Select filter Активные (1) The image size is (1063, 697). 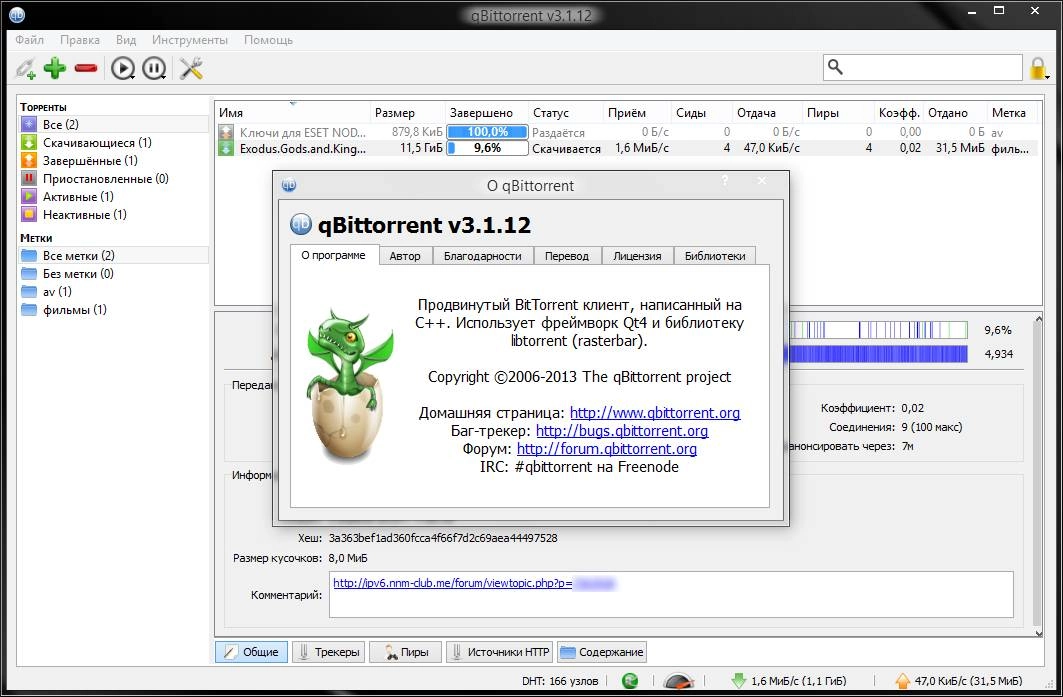114,197
